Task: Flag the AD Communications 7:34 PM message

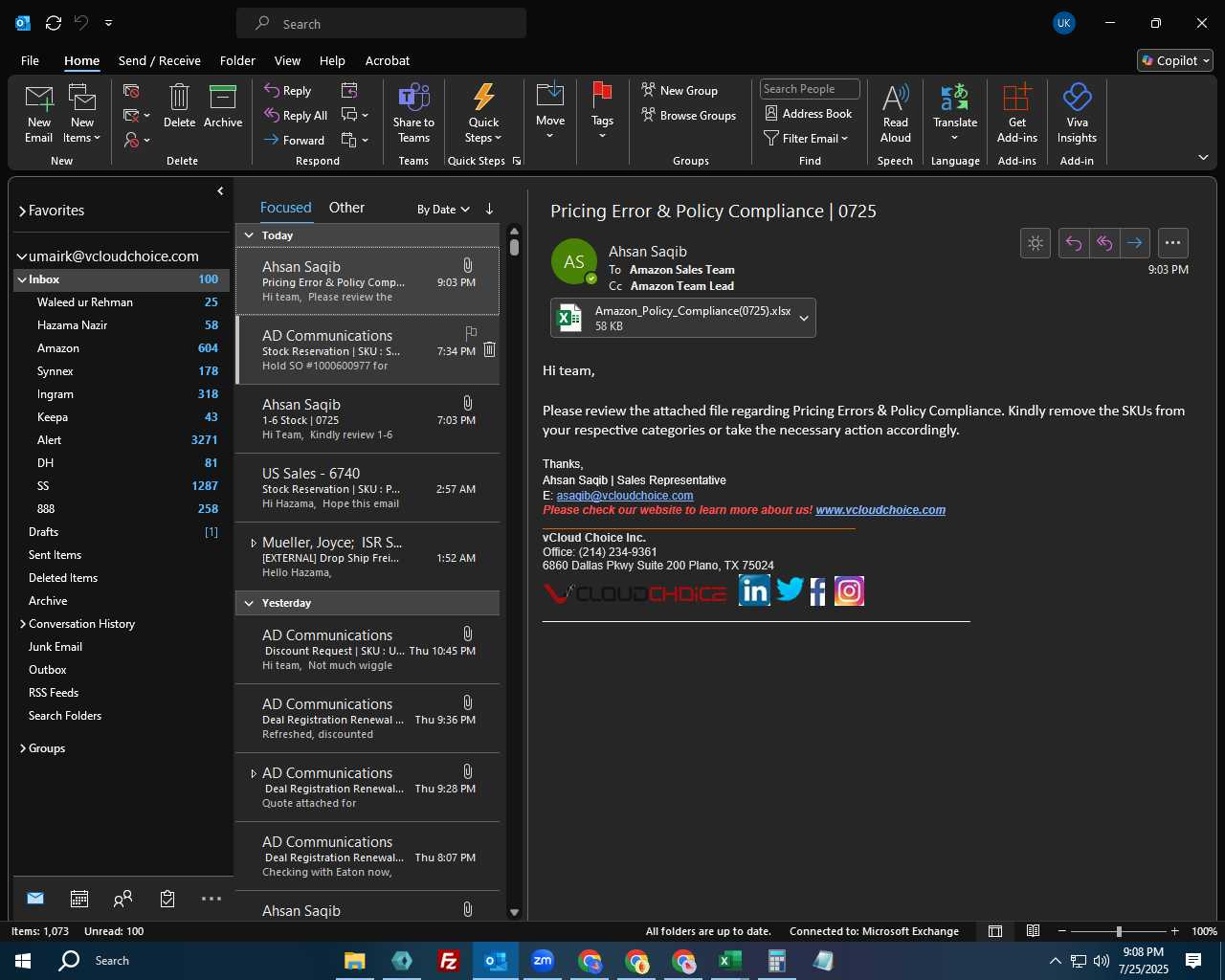Action: tap(471, 333)
